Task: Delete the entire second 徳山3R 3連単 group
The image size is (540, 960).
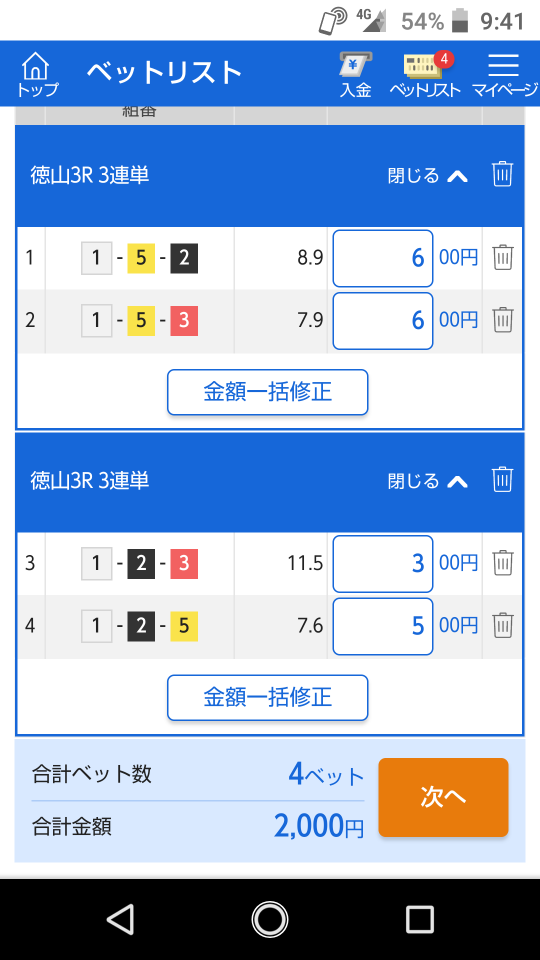Action: pyautogui.click(x=502, y=479)
